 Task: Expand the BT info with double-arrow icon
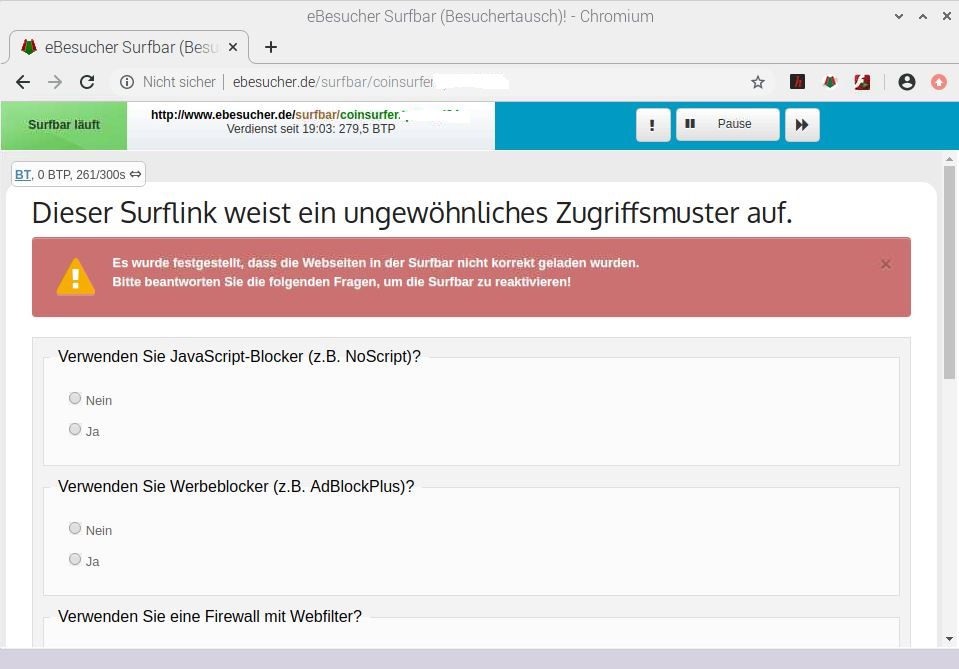[136, 174]
